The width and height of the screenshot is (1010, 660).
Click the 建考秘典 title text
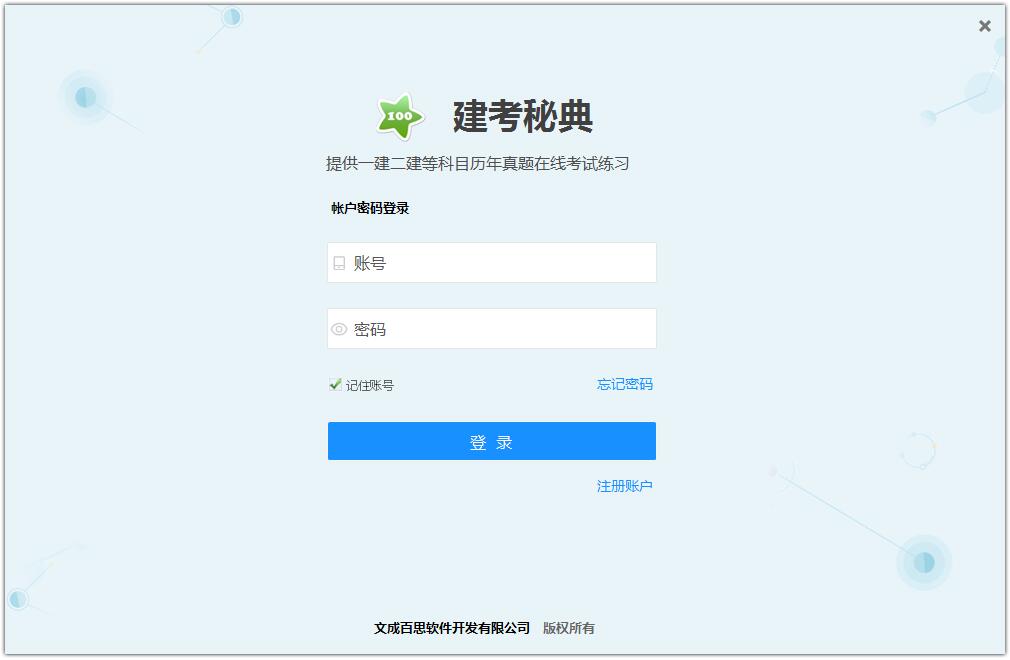pos(522,117)
